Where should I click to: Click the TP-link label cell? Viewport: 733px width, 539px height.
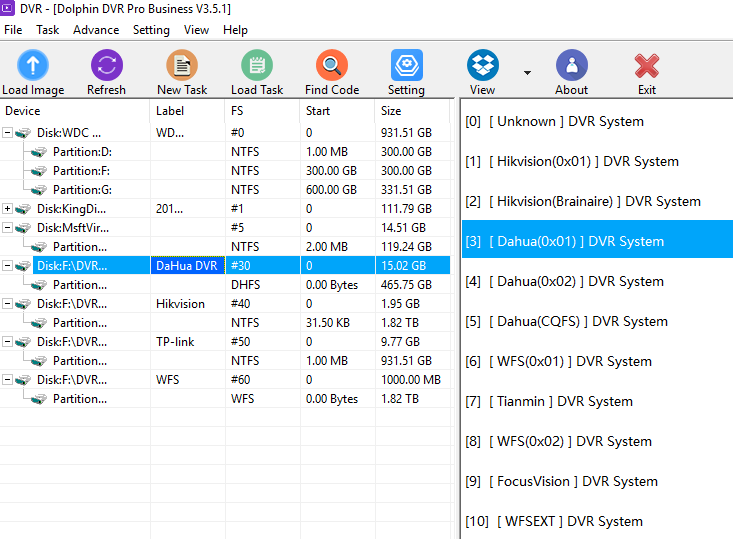click(x=187, y=342)
